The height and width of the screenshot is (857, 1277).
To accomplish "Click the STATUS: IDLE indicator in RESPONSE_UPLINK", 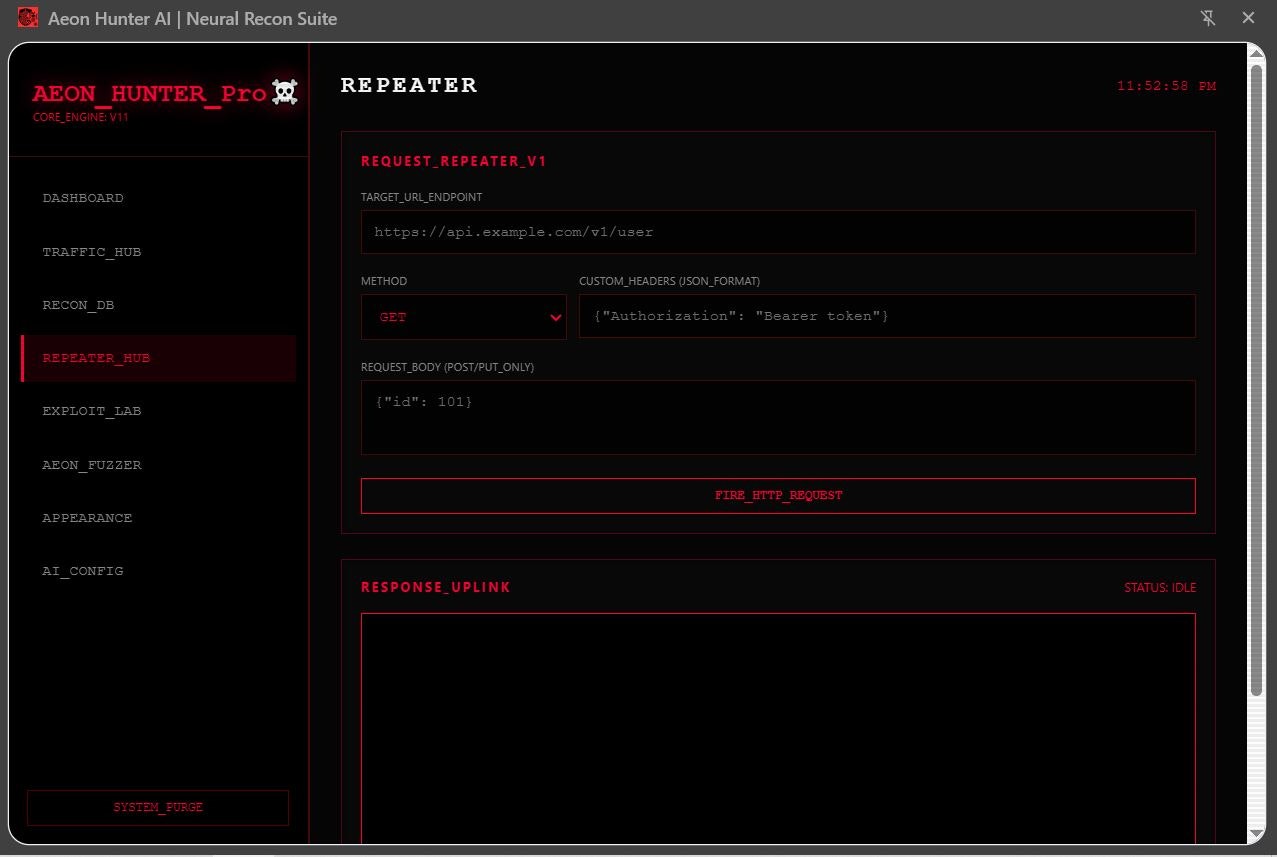I will pyautogui.click(x=1159, y=588).
